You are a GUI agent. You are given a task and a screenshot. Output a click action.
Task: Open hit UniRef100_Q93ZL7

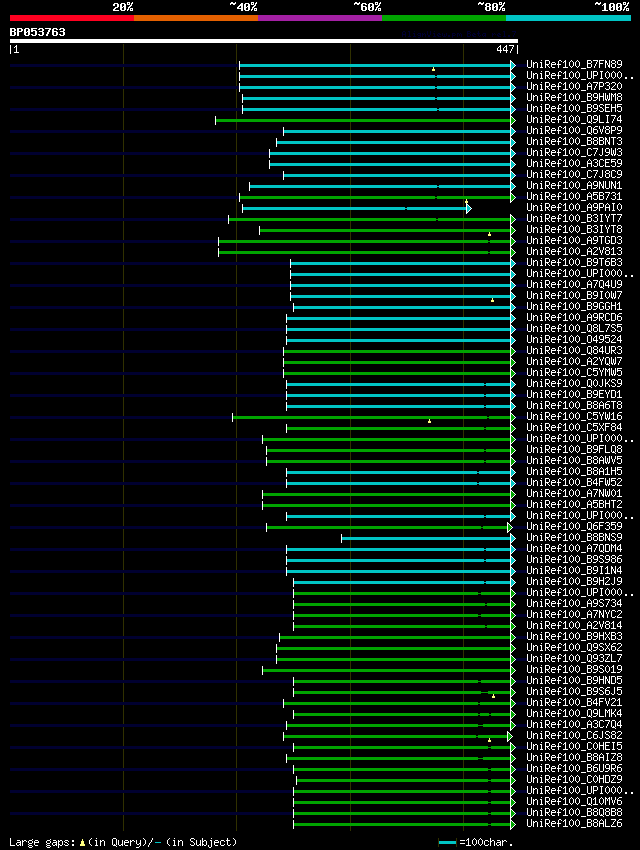coord(574,658)
